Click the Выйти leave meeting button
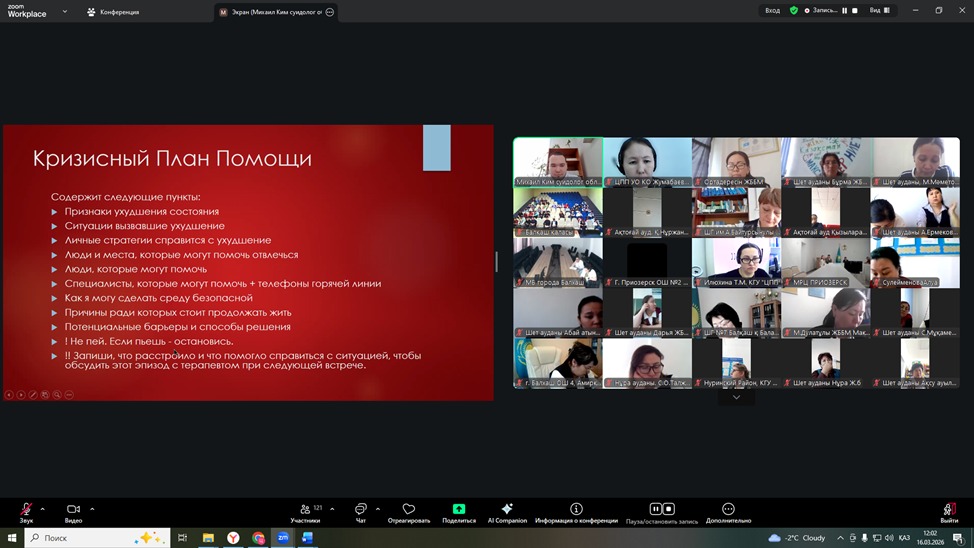 coord(948,510)
